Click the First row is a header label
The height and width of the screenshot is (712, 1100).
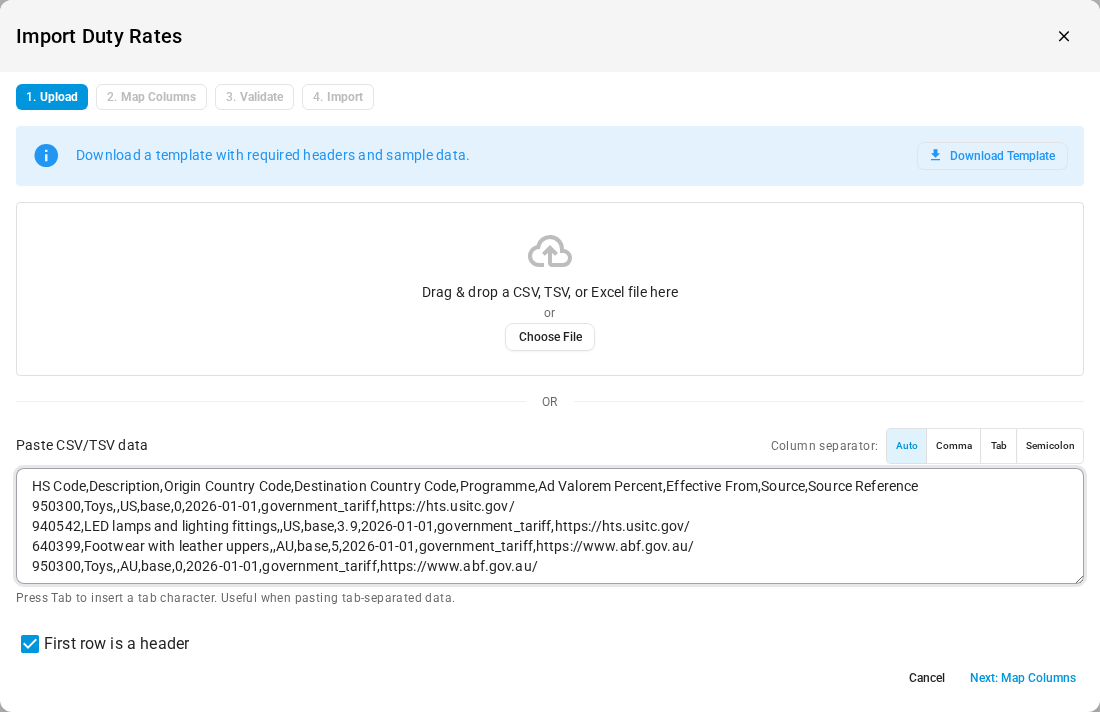116,644
